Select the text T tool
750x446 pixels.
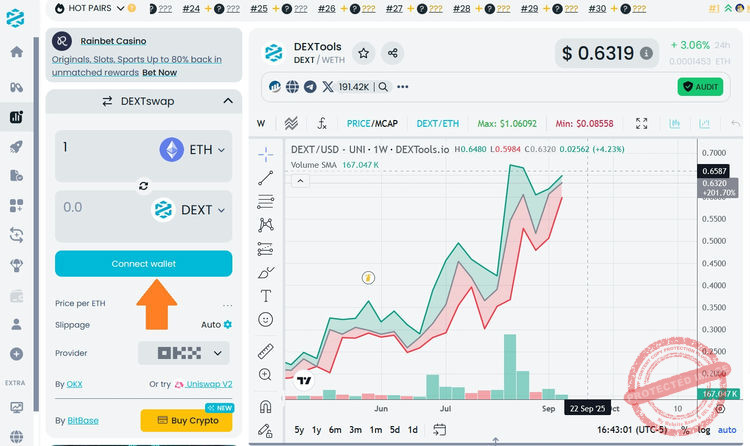(x=266, y=296)
